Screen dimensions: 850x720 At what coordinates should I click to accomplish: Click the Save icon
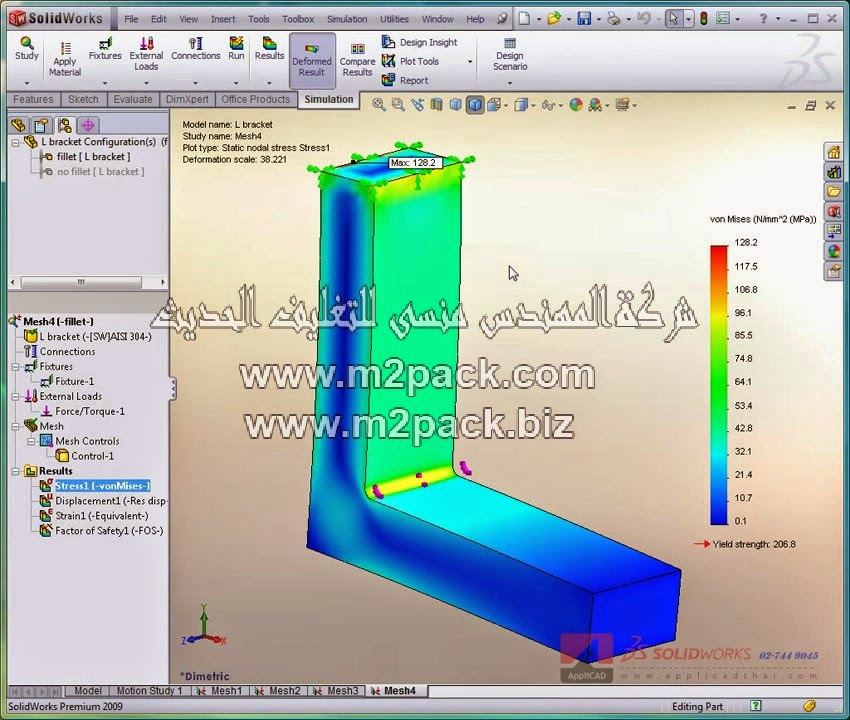coord(584,19)
